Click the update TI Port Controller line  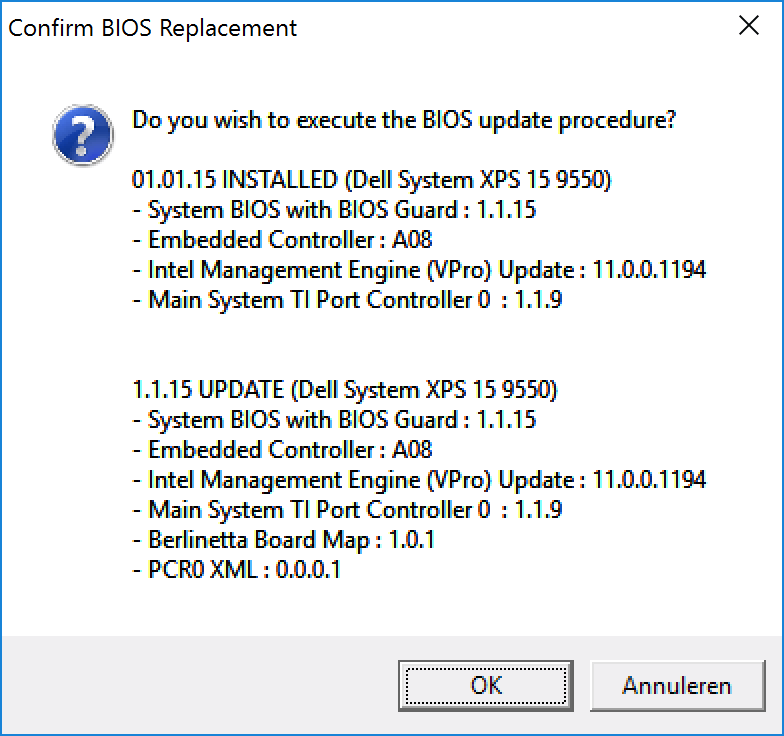(347, 509)
